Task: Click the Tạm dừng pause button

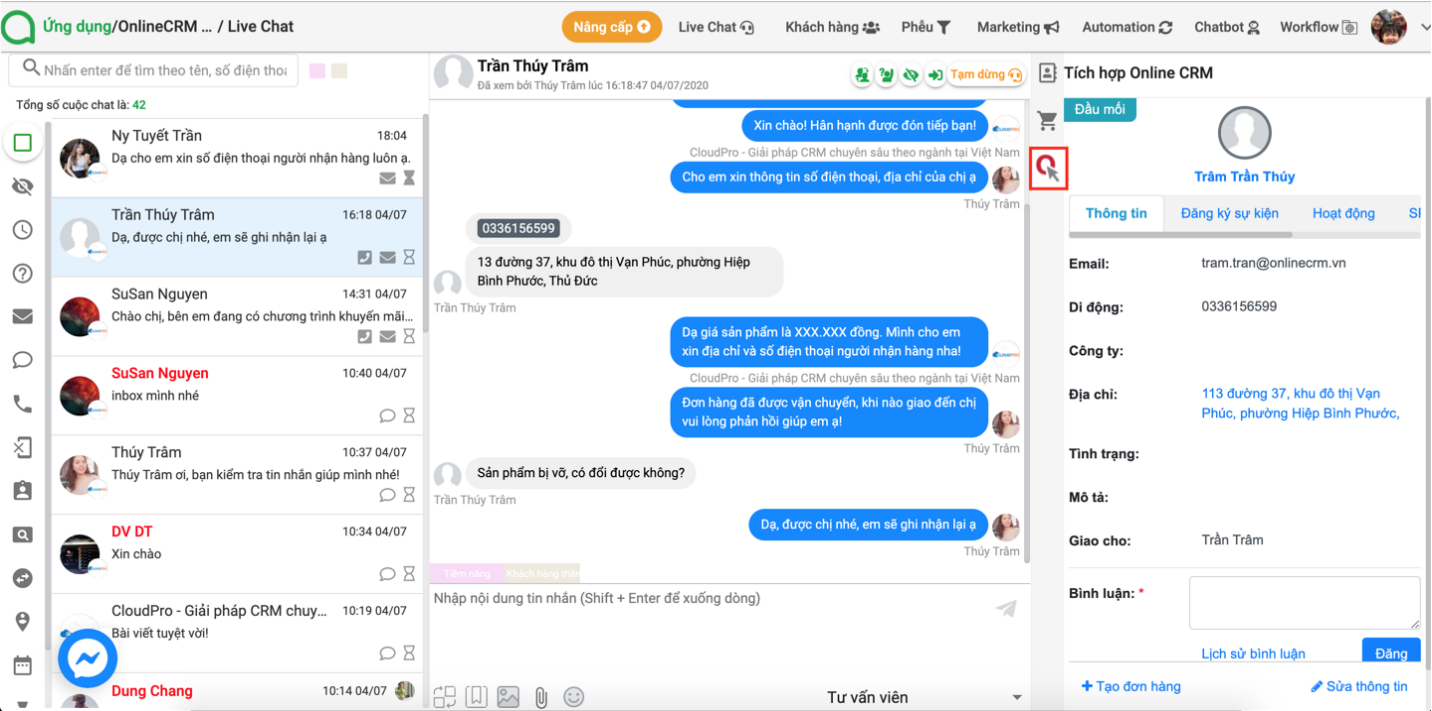Action: pos(986,75)
